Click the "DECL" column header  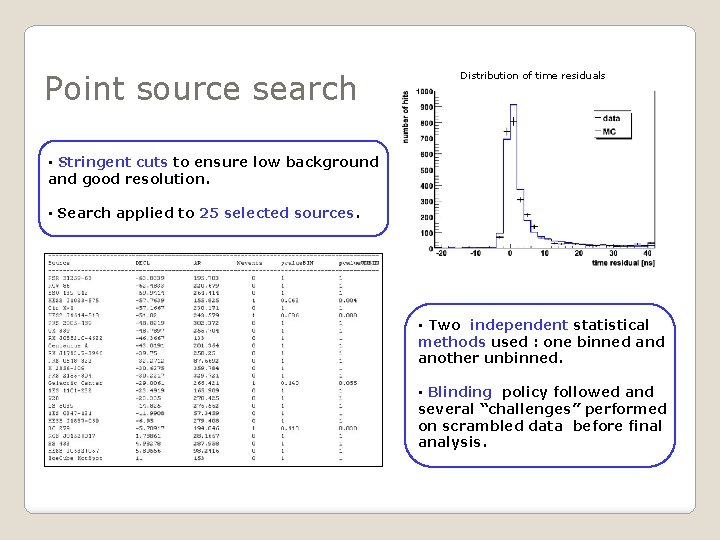[x=143, y=263]
